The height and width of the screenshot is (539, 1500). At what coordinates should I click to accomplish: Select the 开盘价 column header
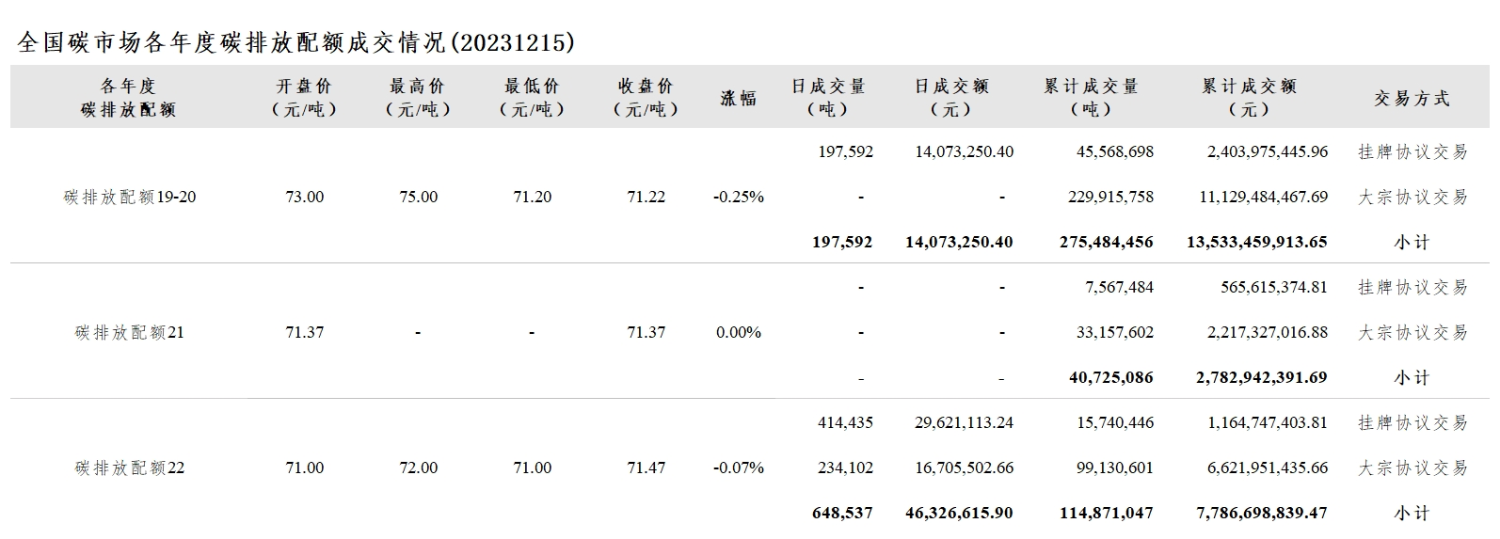click(x=304, y=98)
